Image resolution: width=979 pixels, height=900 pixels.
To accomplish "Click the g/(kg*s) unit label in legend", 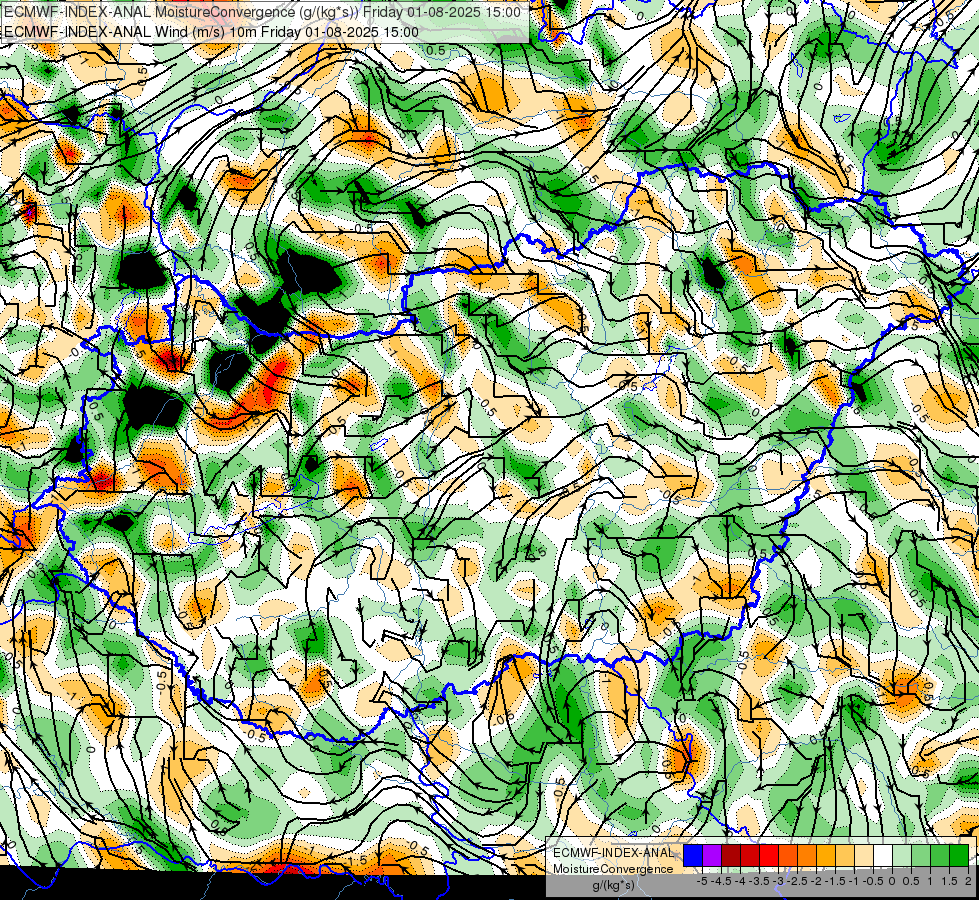I will pos(613,885).
